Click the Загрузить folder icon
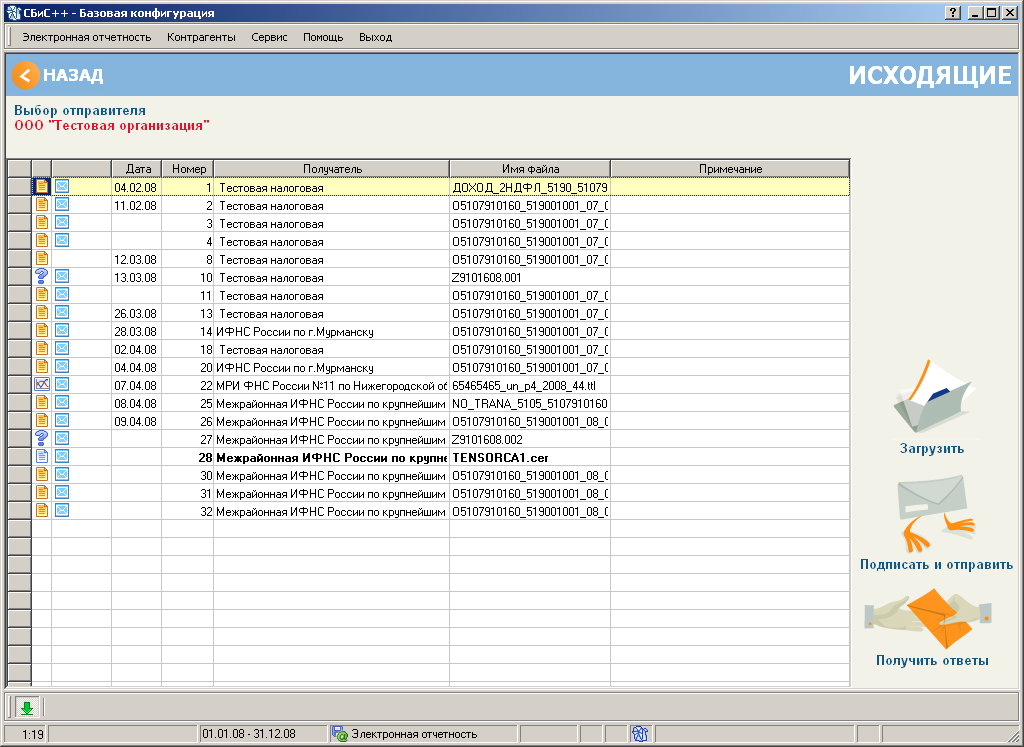Screen dimensions: 1024x747 (933, 398)
